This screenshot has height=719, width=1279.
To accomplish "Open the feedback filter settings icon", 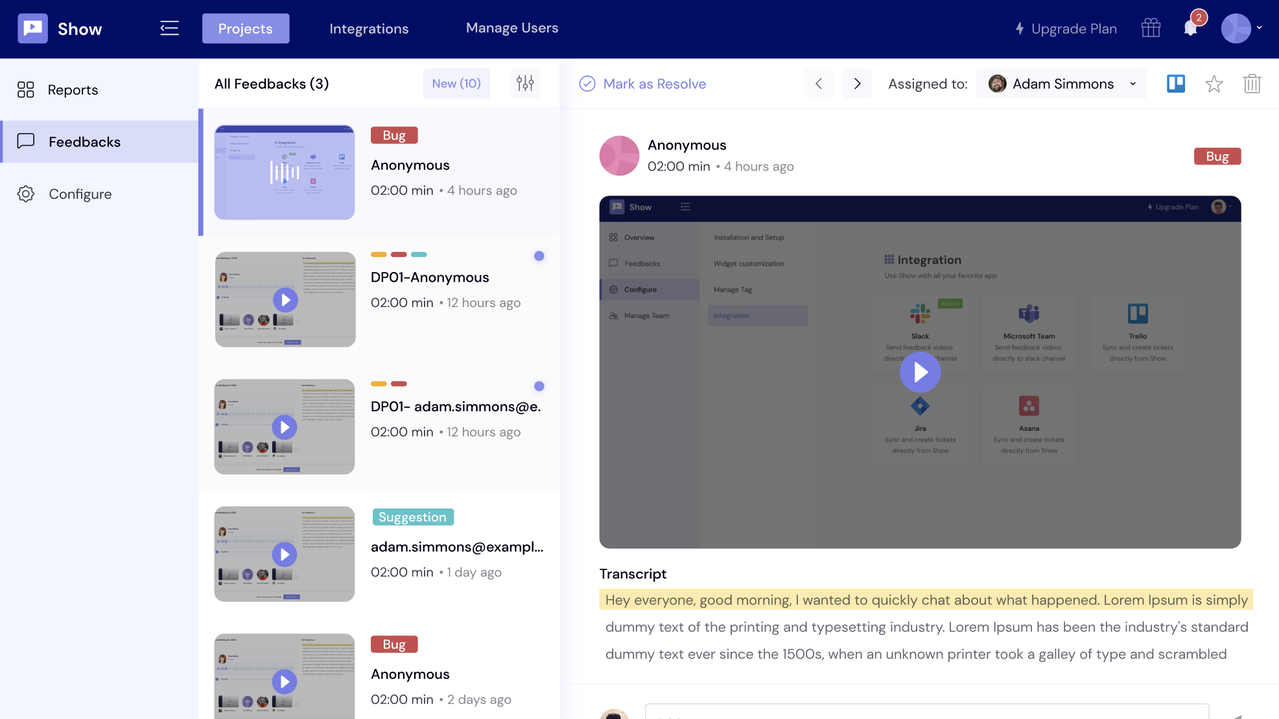I will click(x=525, y=84).
